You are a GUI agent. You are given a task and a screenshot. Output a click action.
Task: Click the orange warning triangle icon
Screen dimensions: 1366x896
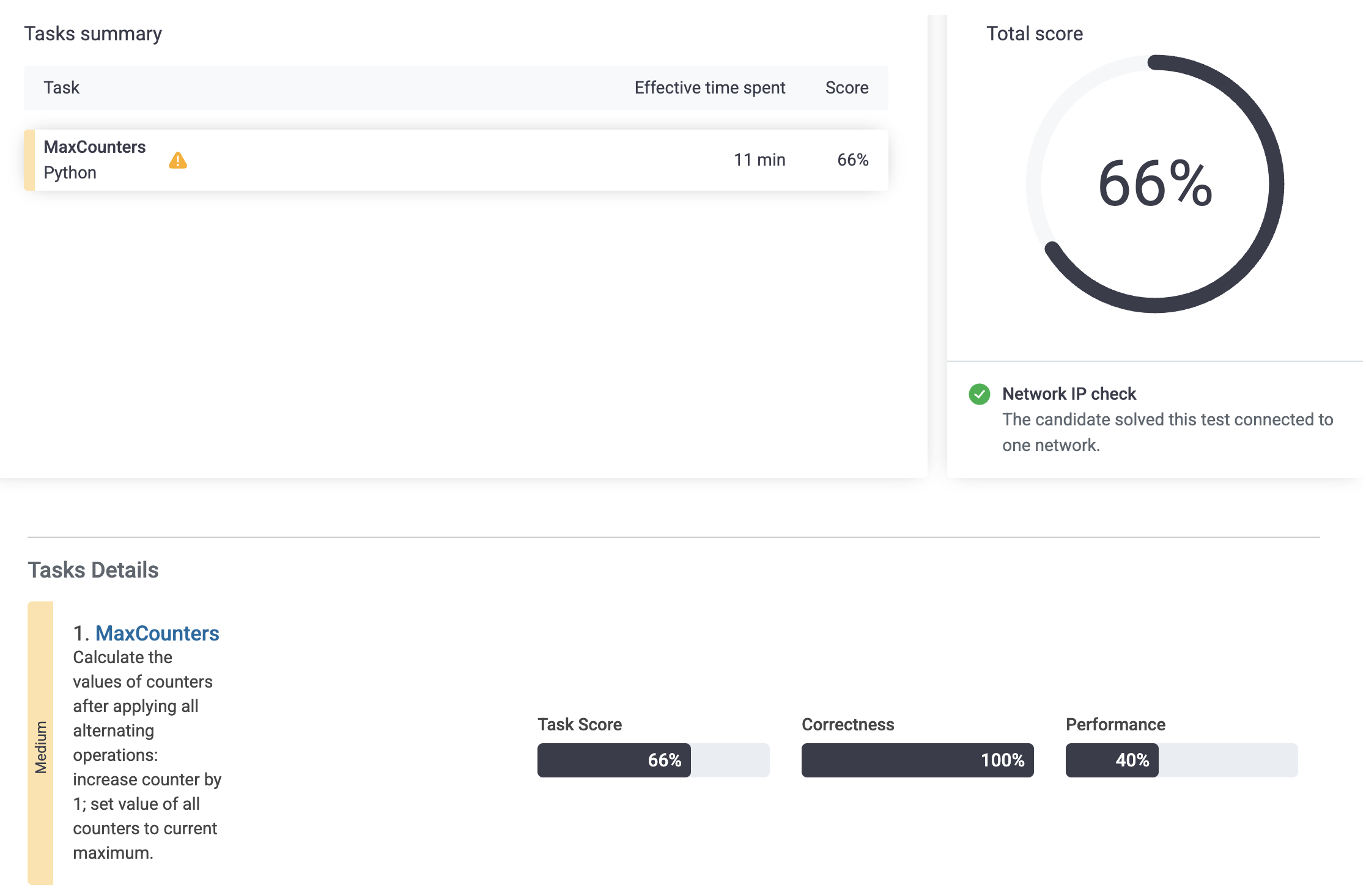(177, 160)
